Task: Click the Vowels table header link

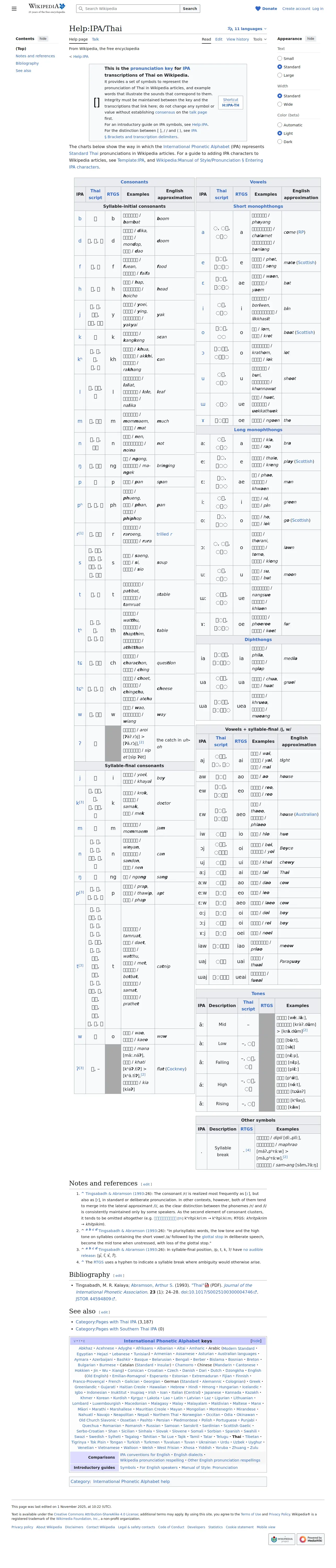Action: tap(258, 182)
